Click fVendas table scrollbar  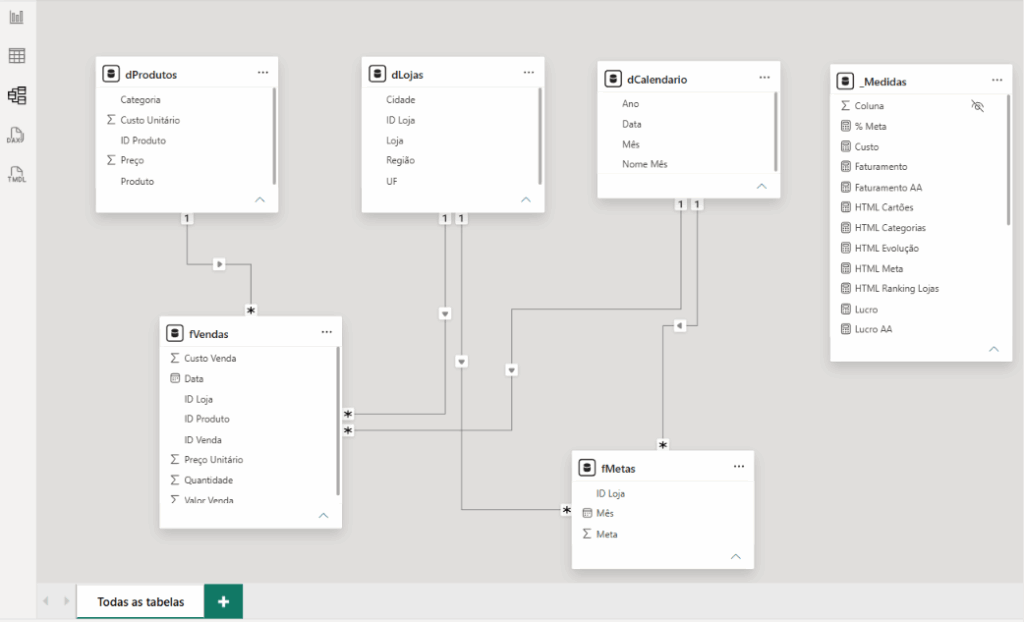point(338,421)
